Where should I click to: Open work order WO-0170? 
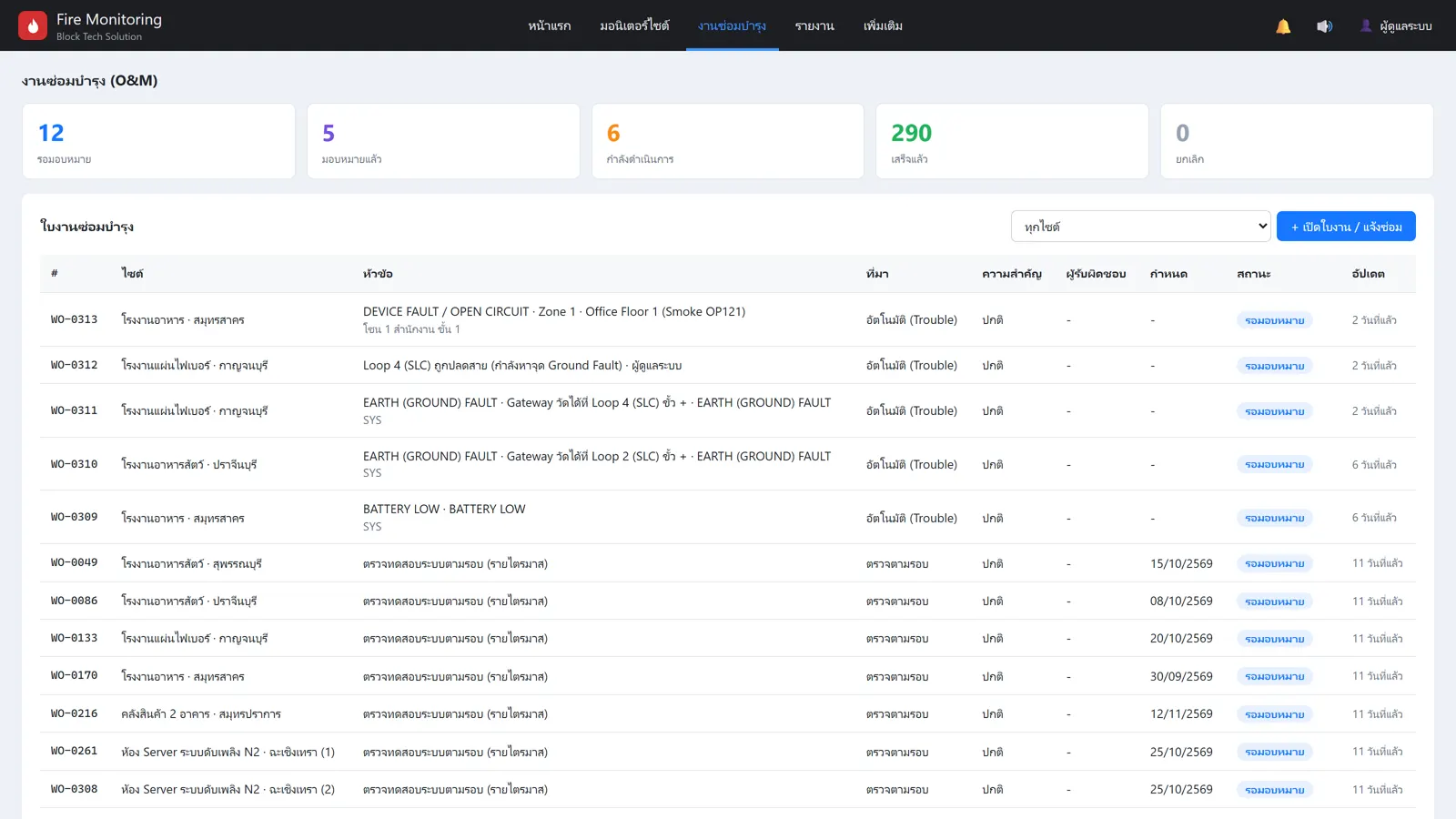(728, 676)
